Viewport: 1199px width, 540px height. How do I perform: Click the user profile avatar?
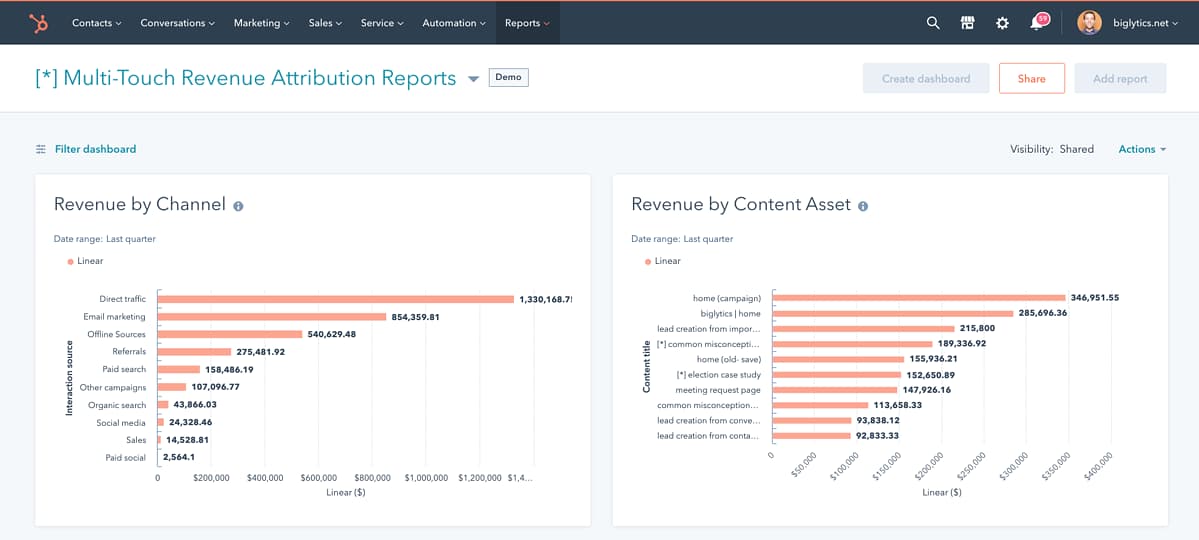[x=1089, y=23]
